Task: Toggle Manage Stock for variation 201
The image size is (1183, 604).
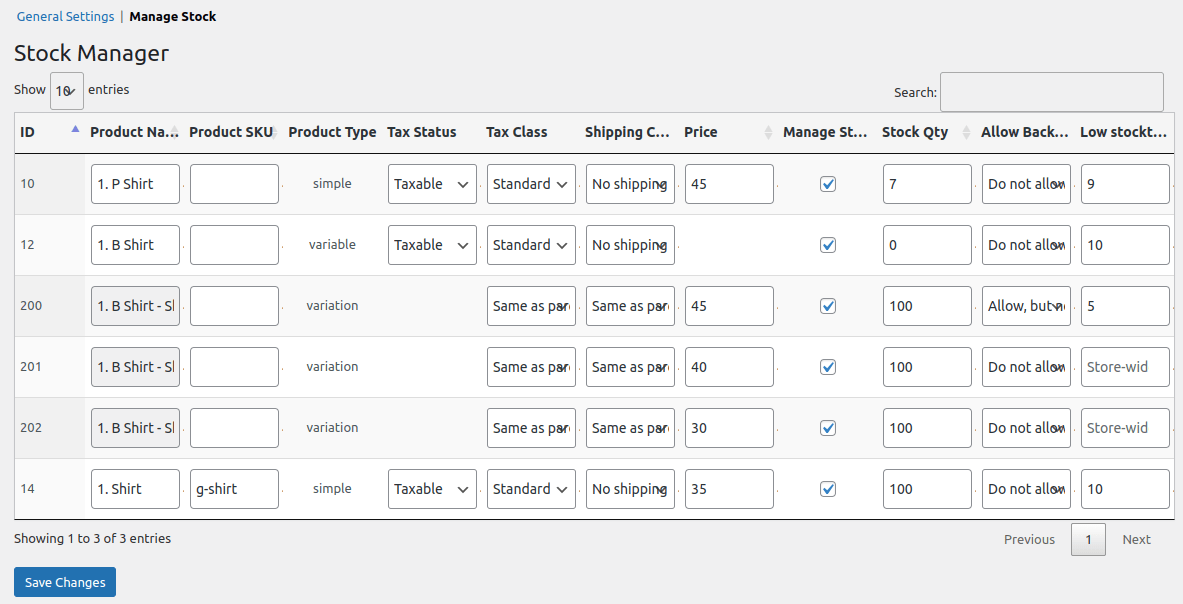Action: click(828, 367)
